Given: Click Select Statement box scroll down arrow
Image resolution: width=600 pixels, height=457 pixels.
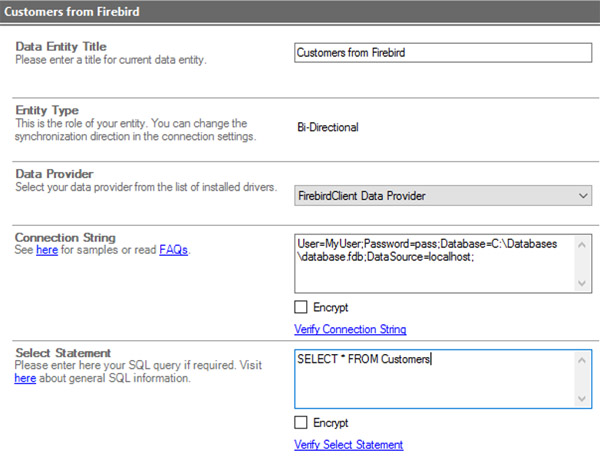Looking at the screenshot, I should point(584,398).
